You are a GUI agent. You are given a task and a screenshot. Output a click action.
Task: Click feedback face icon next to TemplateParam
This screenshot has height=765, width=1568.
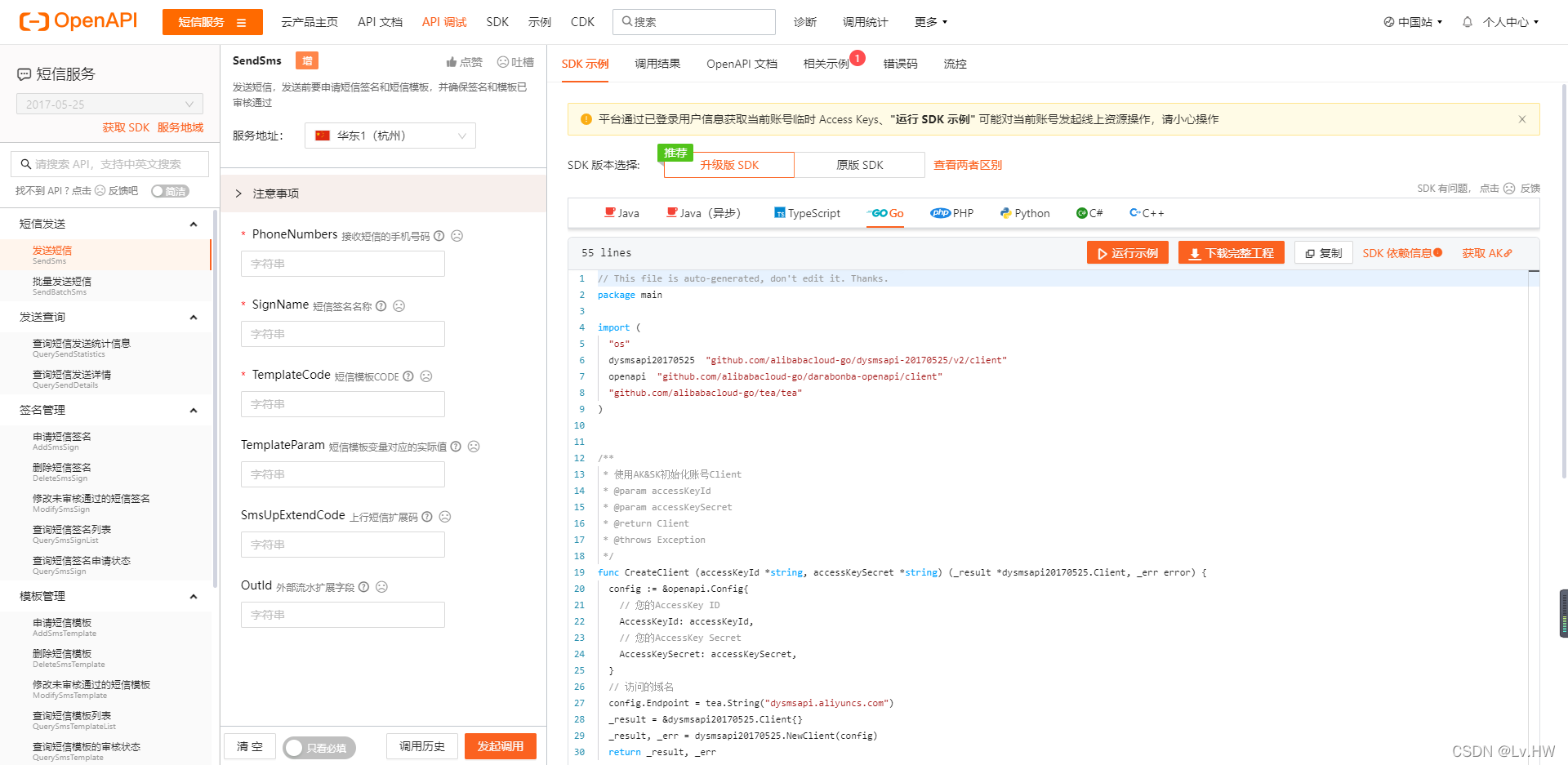474,447
